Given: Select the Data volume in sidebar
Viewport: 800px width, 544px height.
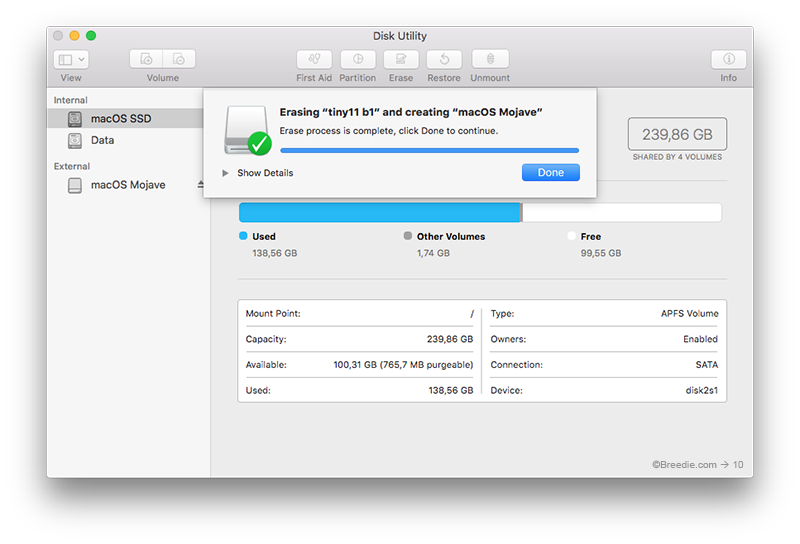Looking at the screenshot, I should (125, 140).
